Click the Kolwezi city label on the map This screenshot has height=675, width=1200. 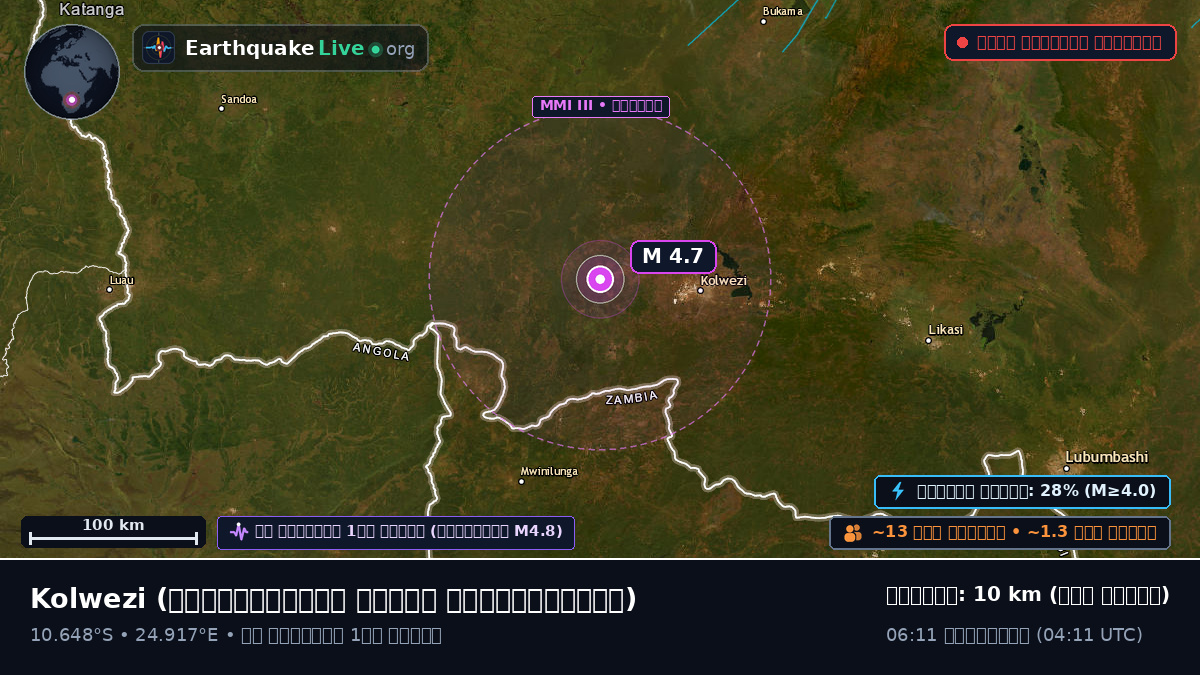pos(724,281)
